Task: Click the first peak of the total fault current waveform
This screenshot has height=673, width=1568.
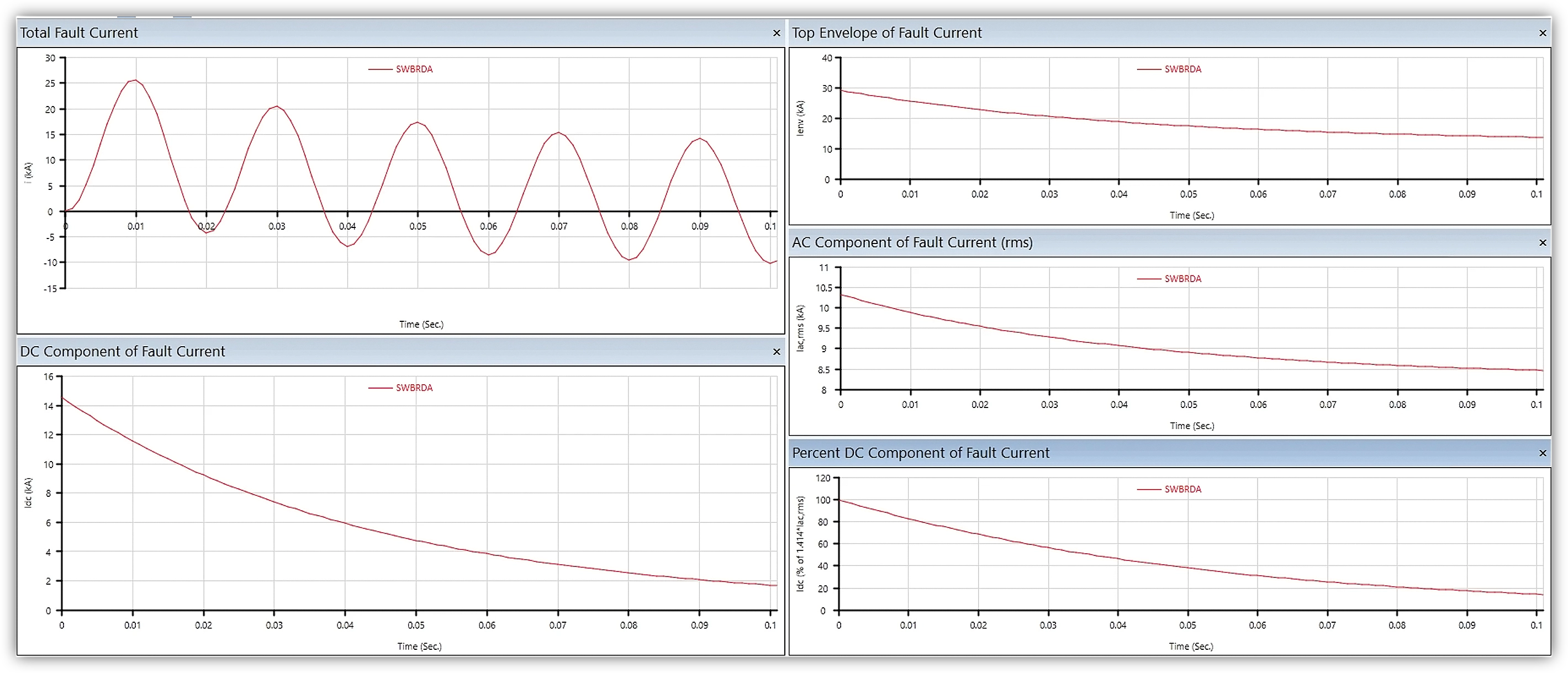Action: point(135,80)
